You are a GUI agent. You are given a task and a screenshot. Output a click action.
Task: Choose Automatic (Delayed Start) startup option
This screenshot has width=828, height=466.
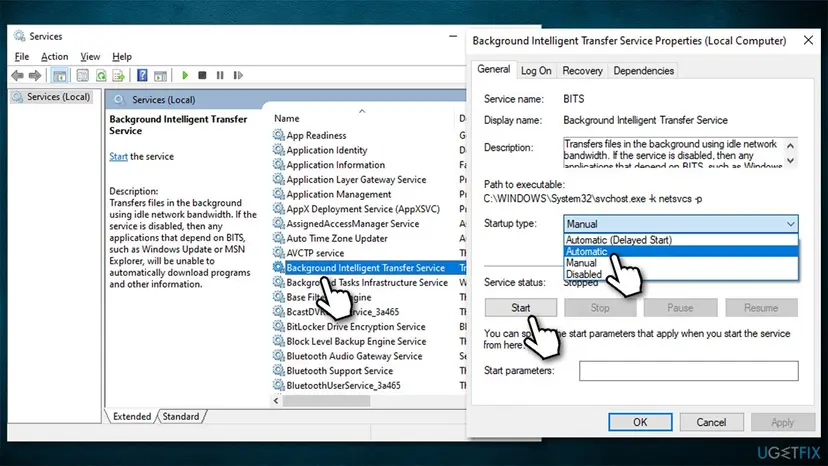click(681, 240)
